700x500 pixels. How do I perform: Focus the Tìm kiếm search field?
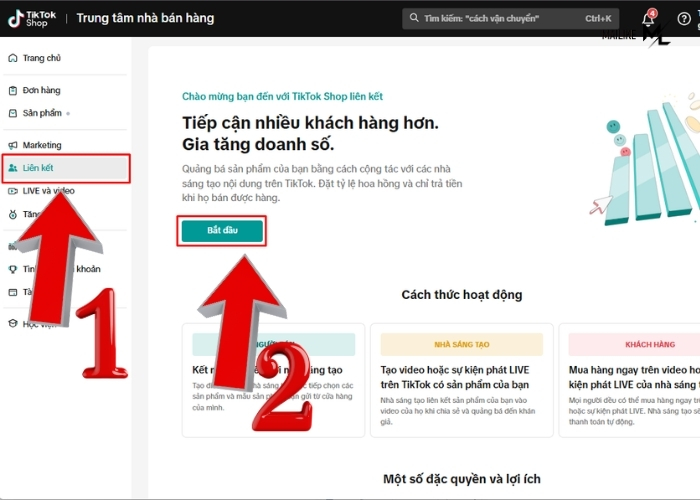click(510, 18)
